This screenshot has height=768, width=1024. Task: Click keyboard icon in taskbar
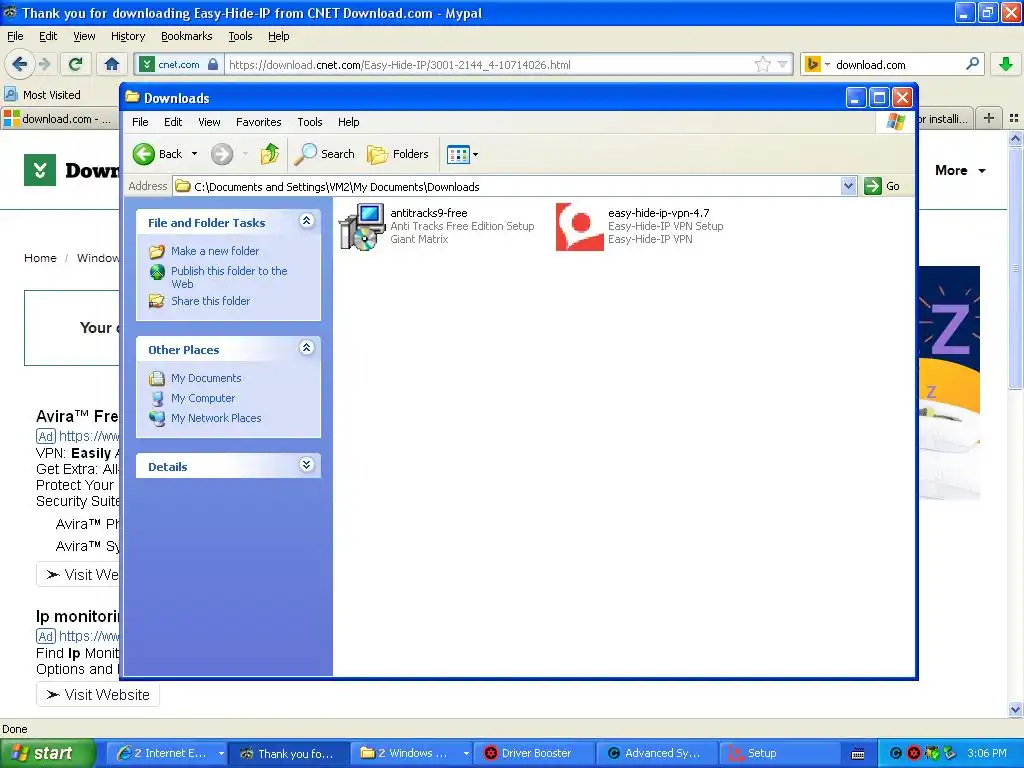[858, 754]
